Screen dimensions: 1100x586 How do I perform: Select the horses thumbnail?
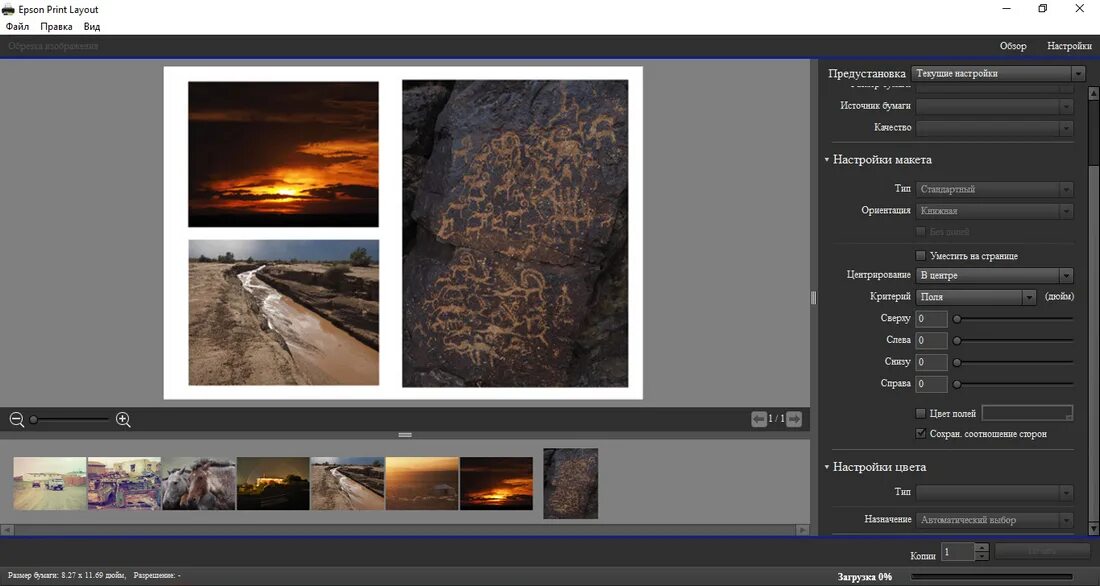[x=199, y=484]
